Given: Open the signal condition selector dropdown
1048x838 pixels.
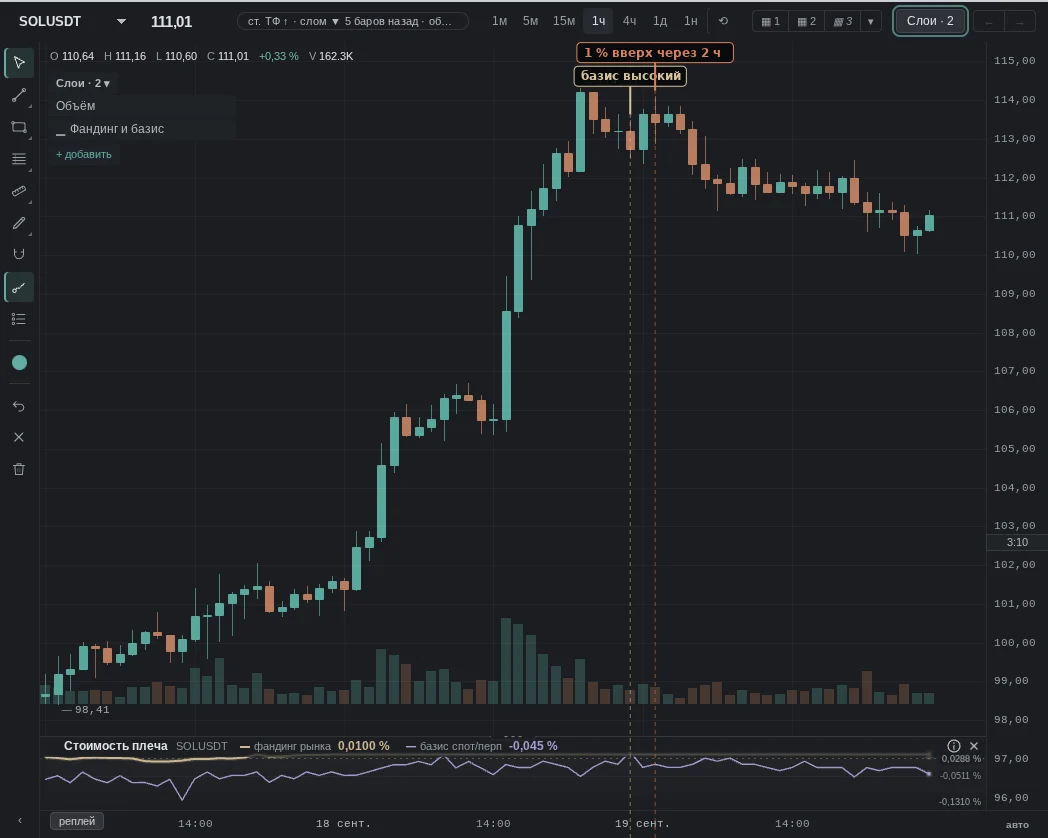Looking at the screenshot, I should pyautogui.click(x=352, y=21).
